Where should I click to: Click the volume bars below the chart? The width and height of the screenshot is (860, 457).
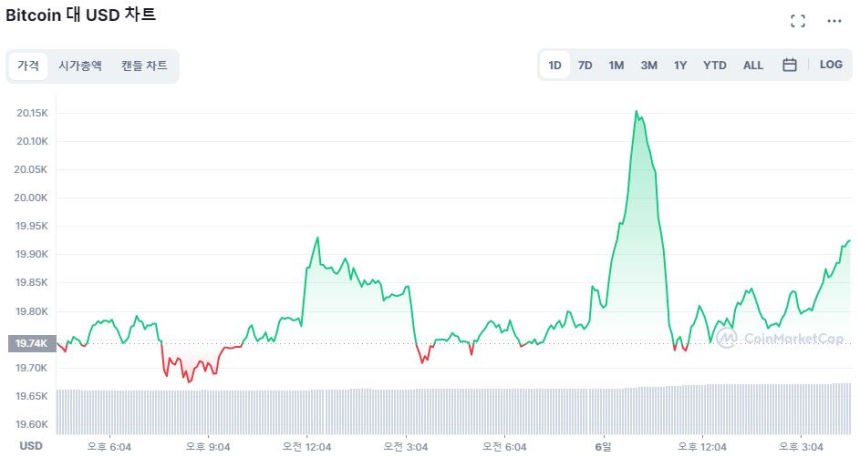tap(450, 410)
